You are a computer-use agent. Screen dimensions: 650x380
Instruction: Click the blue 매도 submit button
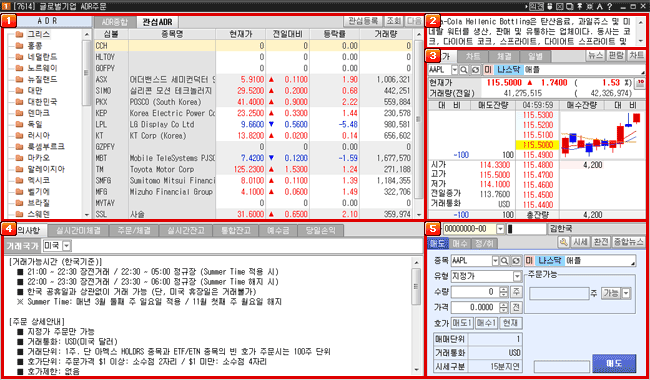coord(614,363)
